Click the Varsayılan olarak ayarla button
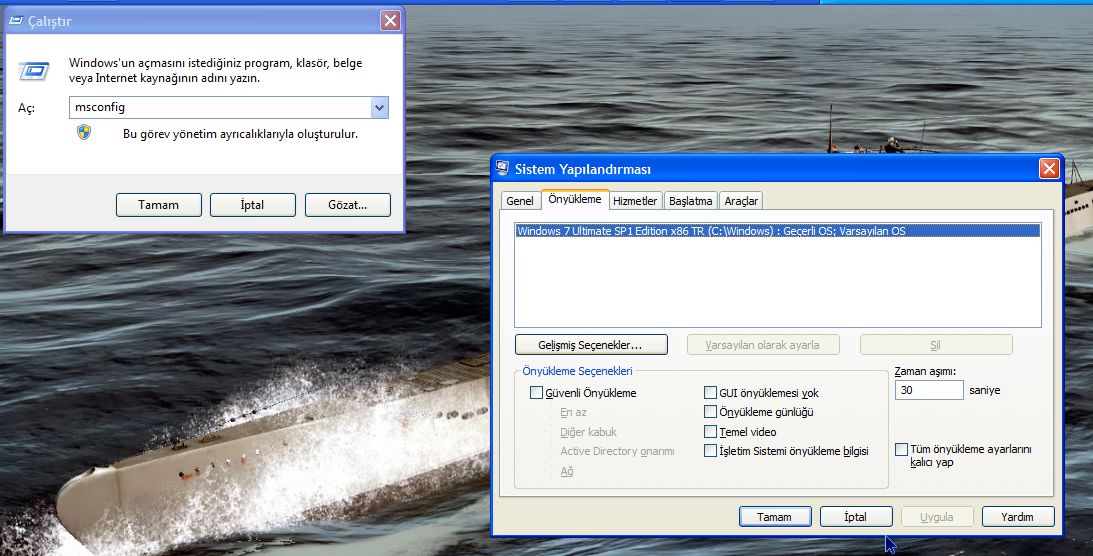 763,345
